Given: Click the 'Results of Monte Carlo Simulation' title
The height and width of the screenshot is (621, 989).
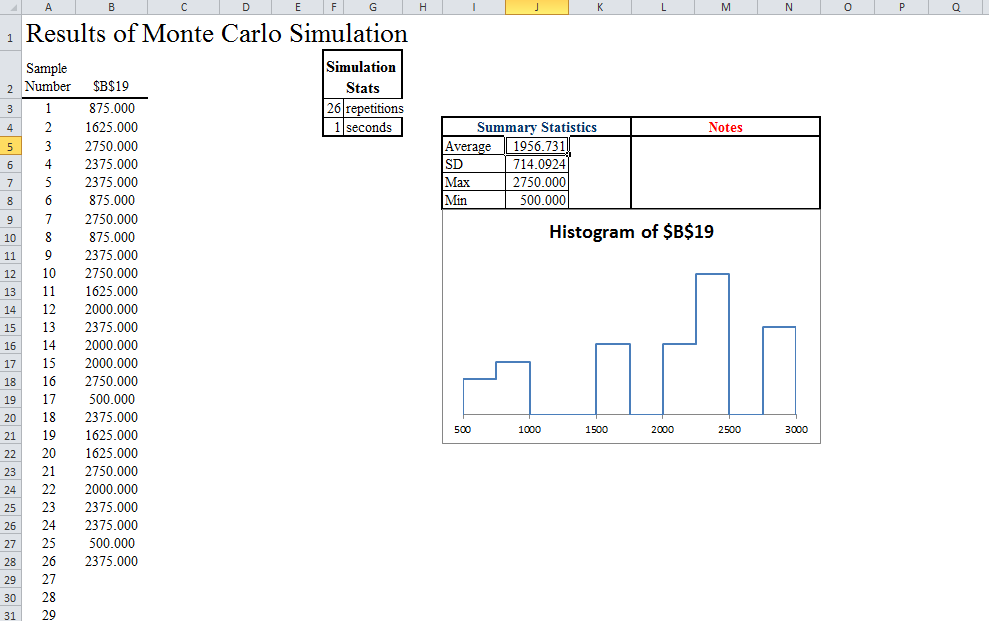Looking at the screenshot, I should tap(216, 33).
